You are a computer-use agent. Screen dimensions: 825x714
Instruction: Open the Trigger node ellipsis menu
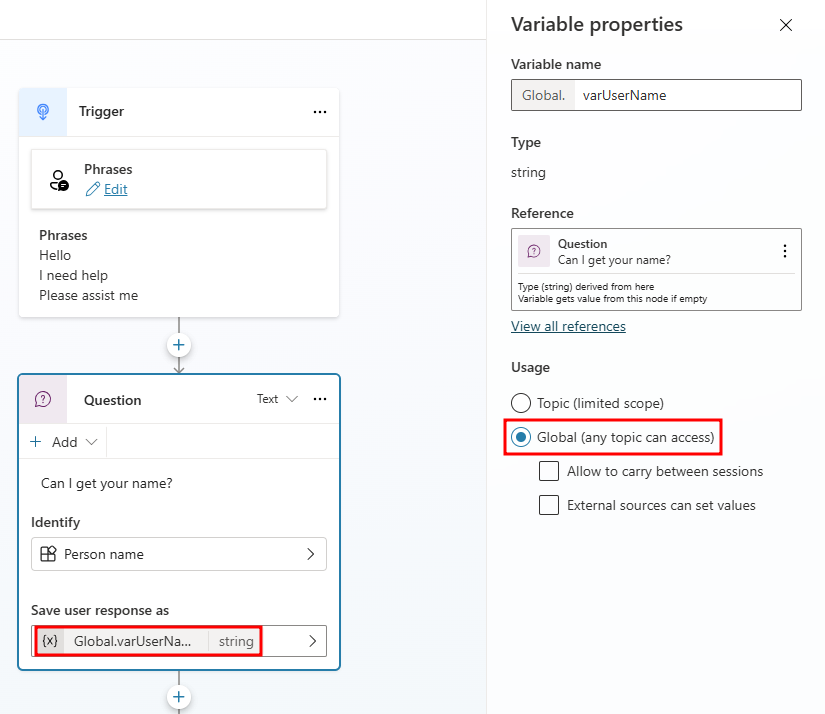(x=320, y=112)
